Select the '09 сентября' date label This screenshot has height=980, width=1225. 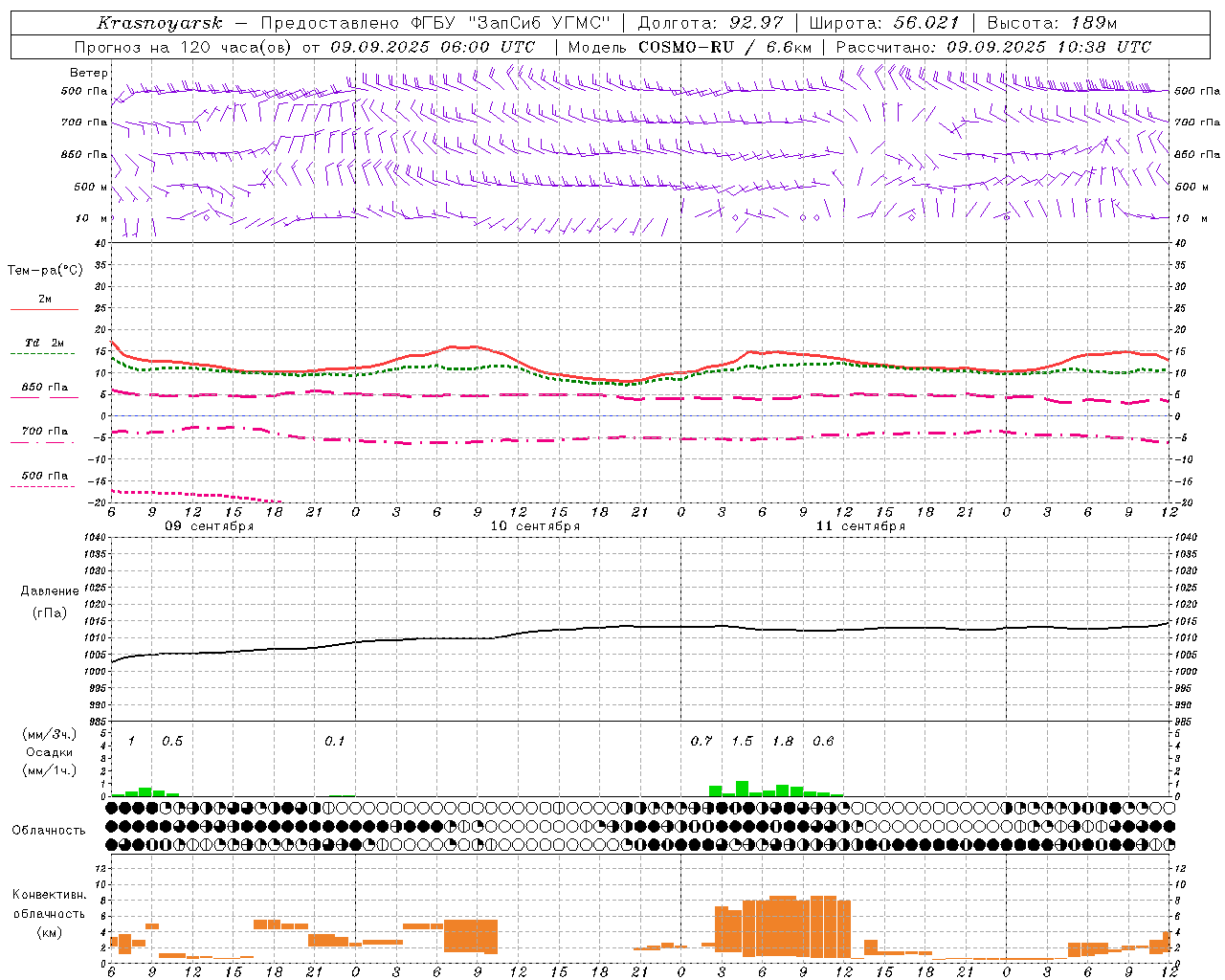click(x=210, y=526)
